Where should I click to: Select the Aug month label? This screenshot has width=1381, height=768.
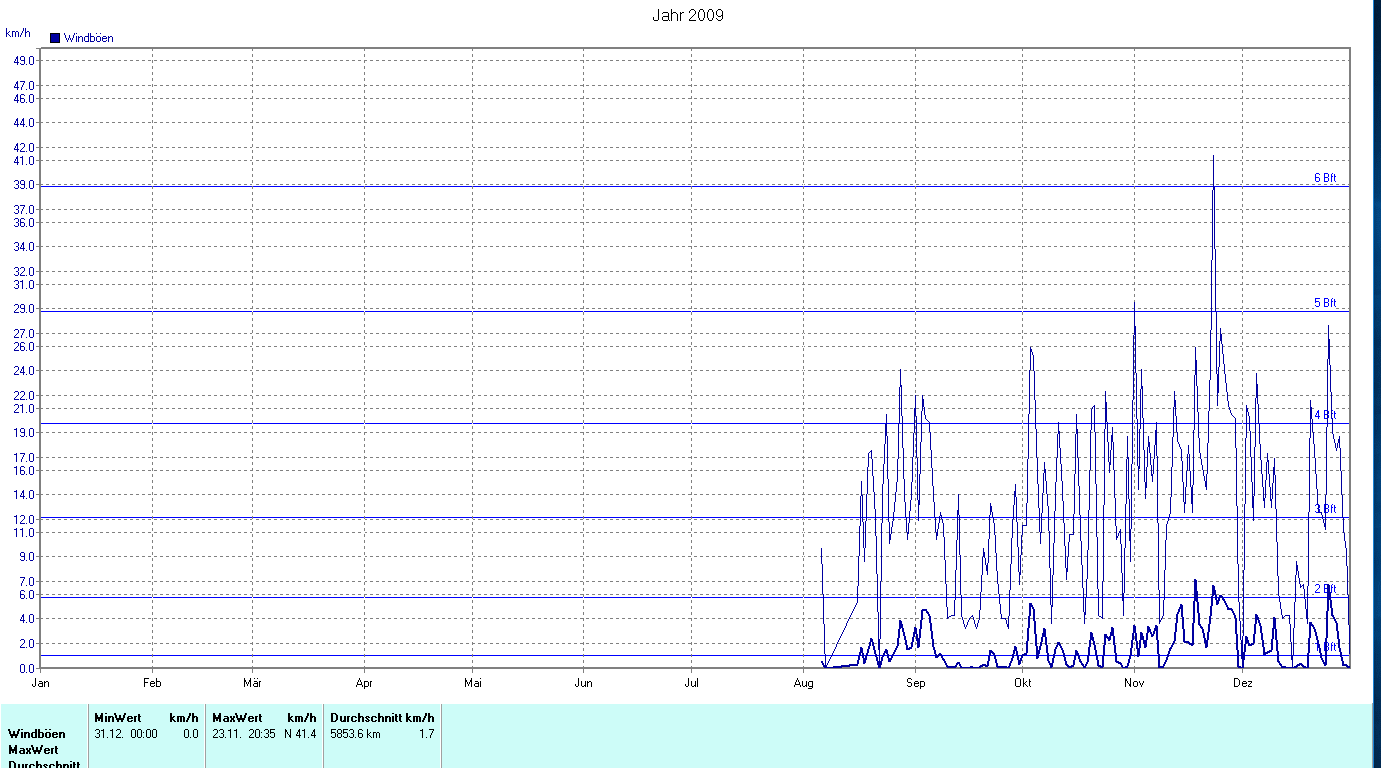803,684
